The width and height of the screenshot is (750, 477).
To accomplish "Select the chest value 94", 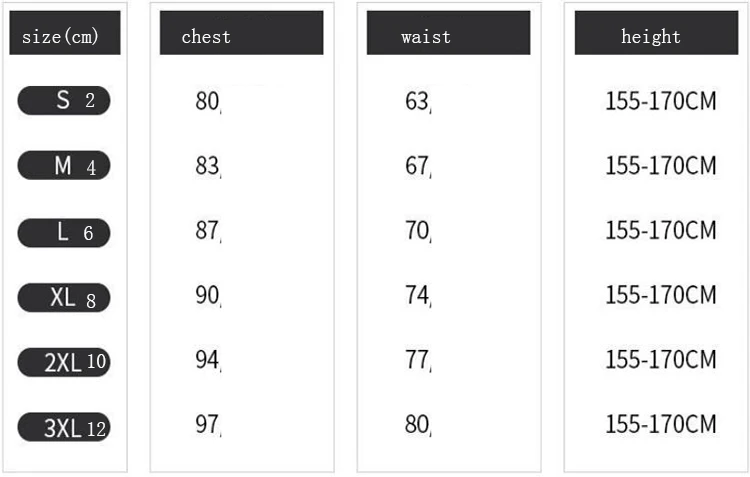I will [207, 360].
